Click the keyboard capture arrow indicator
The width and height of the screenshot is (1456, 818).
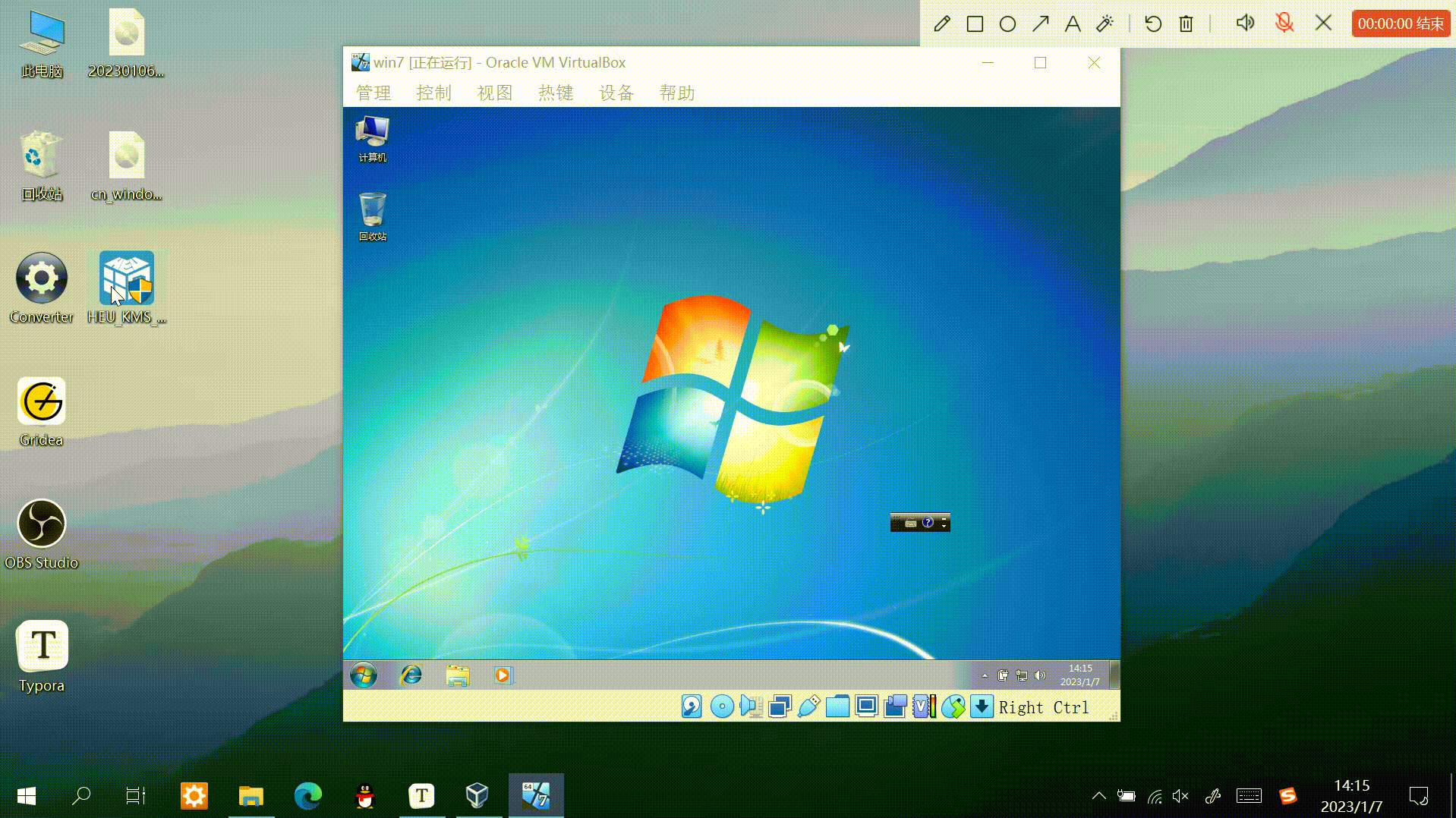[x=982, y=706]
